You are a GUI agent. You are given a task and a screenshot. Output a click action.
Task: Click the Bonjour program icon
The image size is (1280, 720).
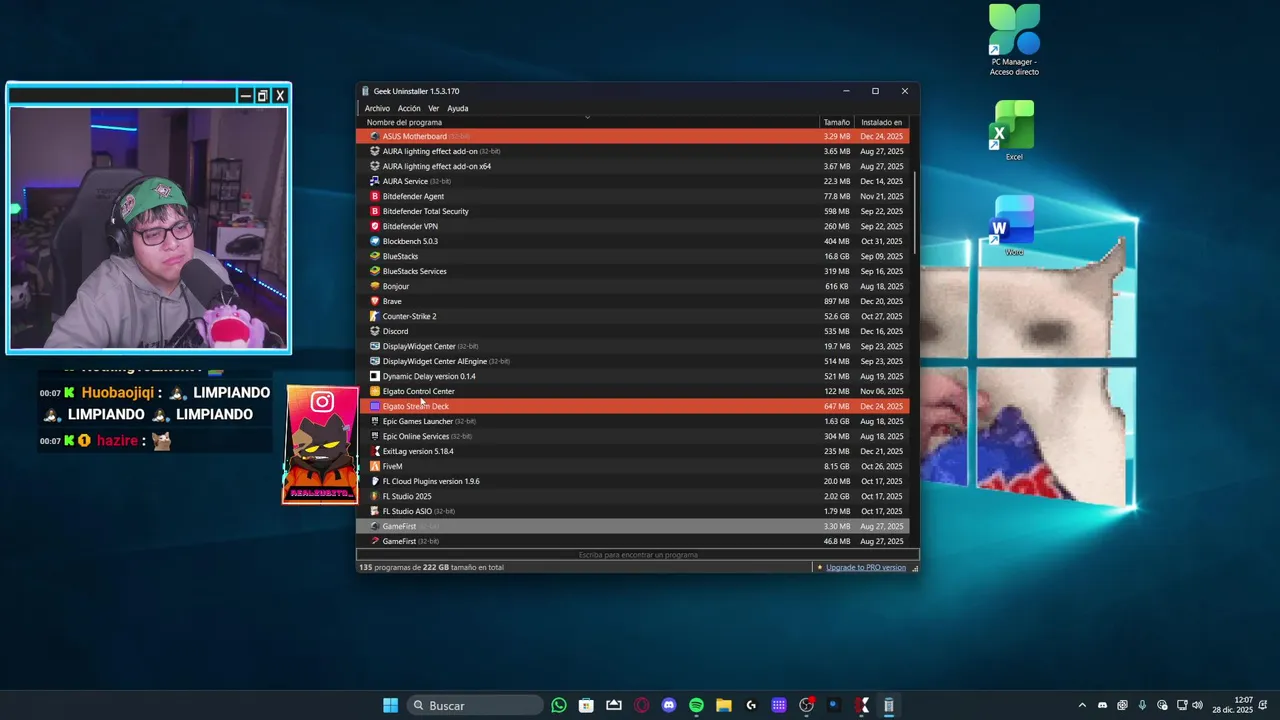pyautogui.click(x=375, y=286)
